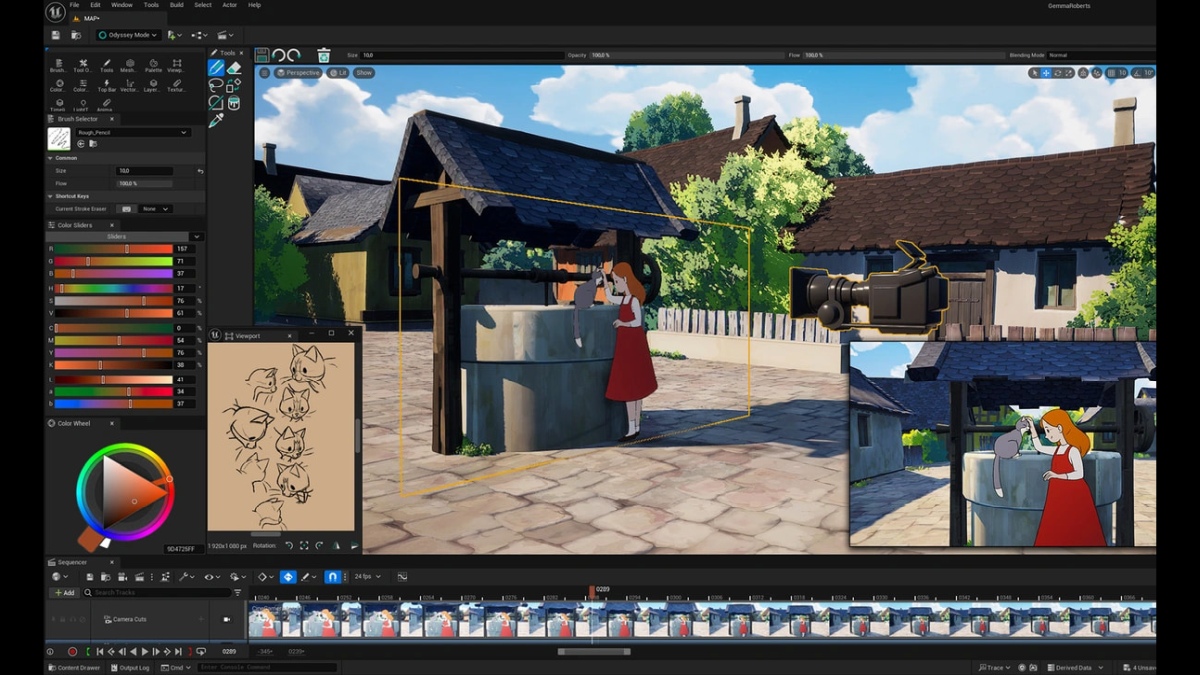Click the Perspective viewport button

pyautogui.click(x=298, y=73)
